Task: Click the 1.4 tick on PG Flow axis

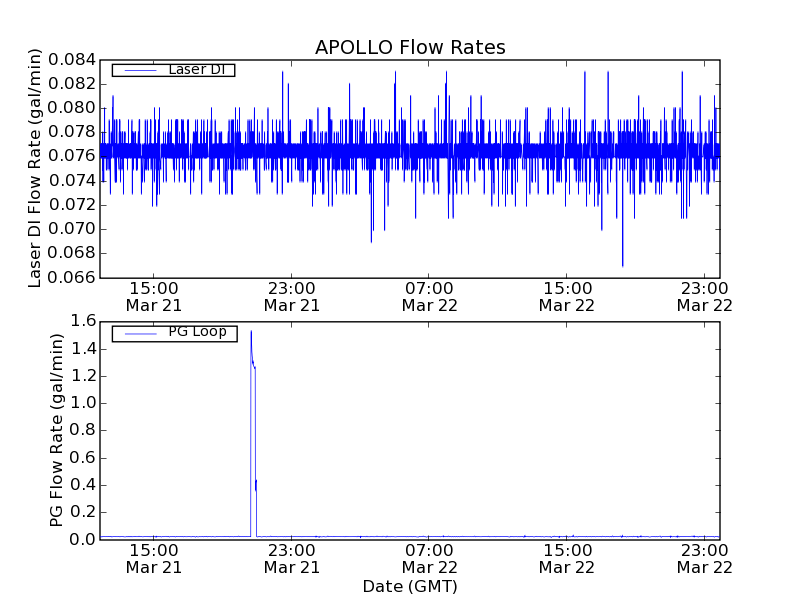Action: coord(83,349)
